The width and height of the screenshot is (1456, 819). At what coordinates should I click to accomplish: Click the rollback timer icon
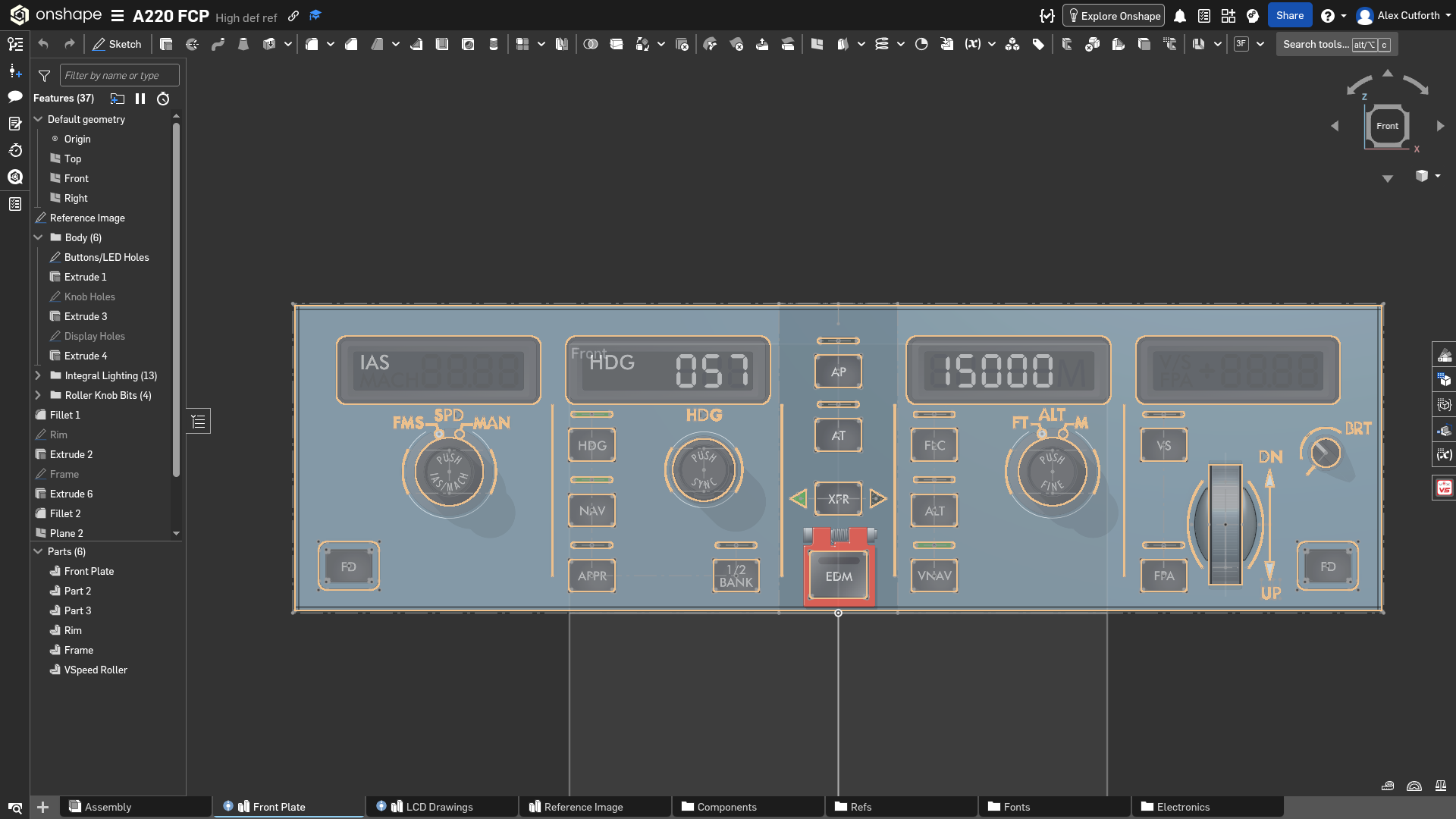click(x=163, y=99)
